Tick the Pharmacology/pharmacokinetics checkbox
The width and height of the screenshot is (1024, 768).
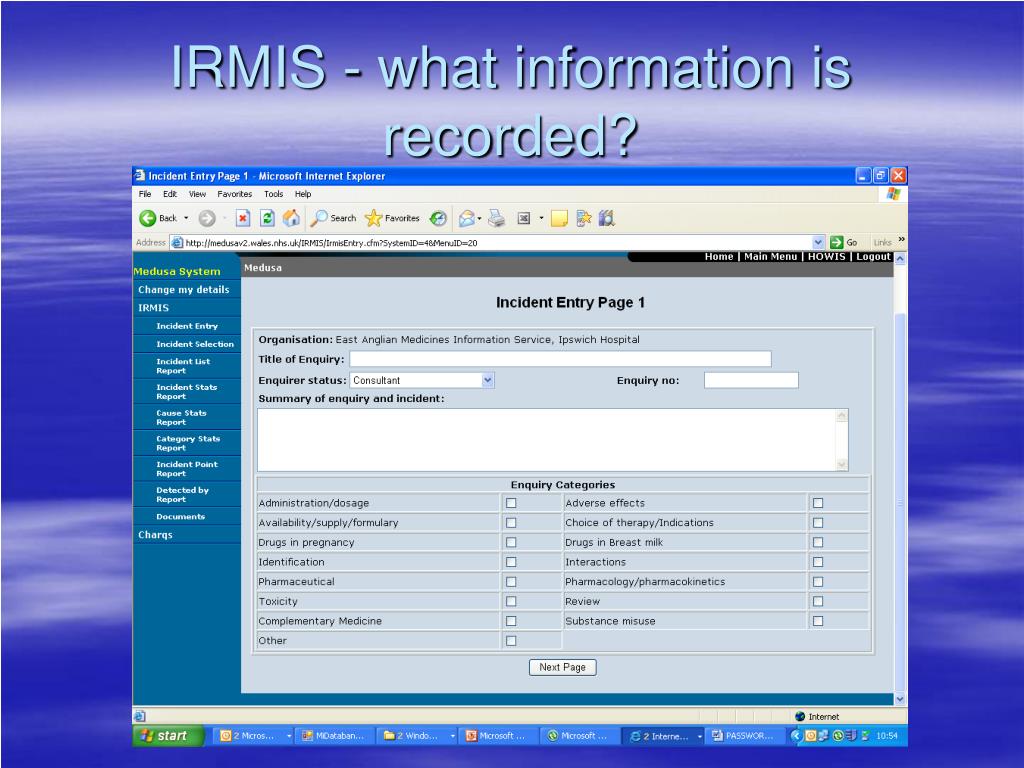coord(818,581)
